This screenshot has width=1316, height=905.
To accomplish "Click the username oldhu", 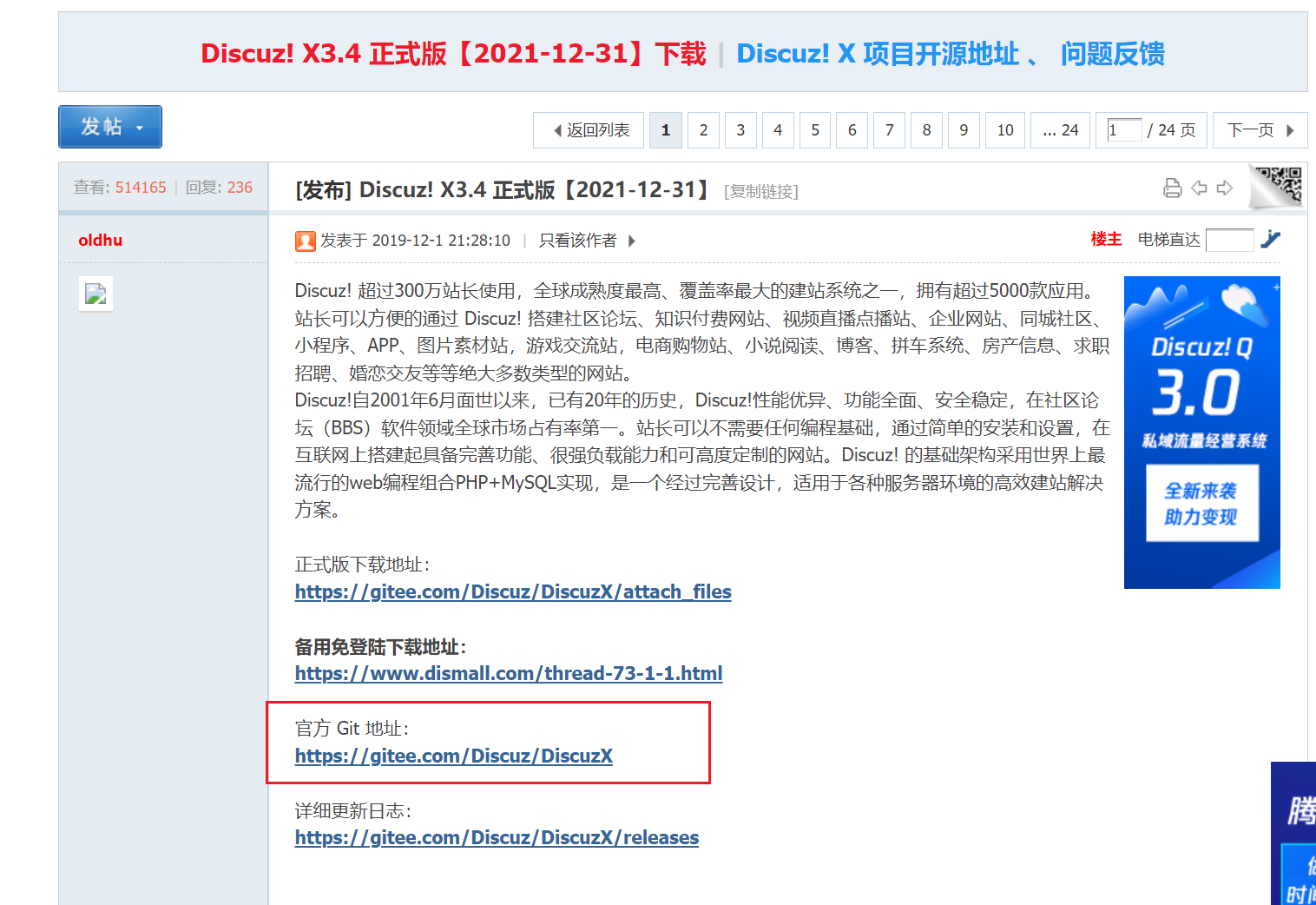I will pos(101,241).
